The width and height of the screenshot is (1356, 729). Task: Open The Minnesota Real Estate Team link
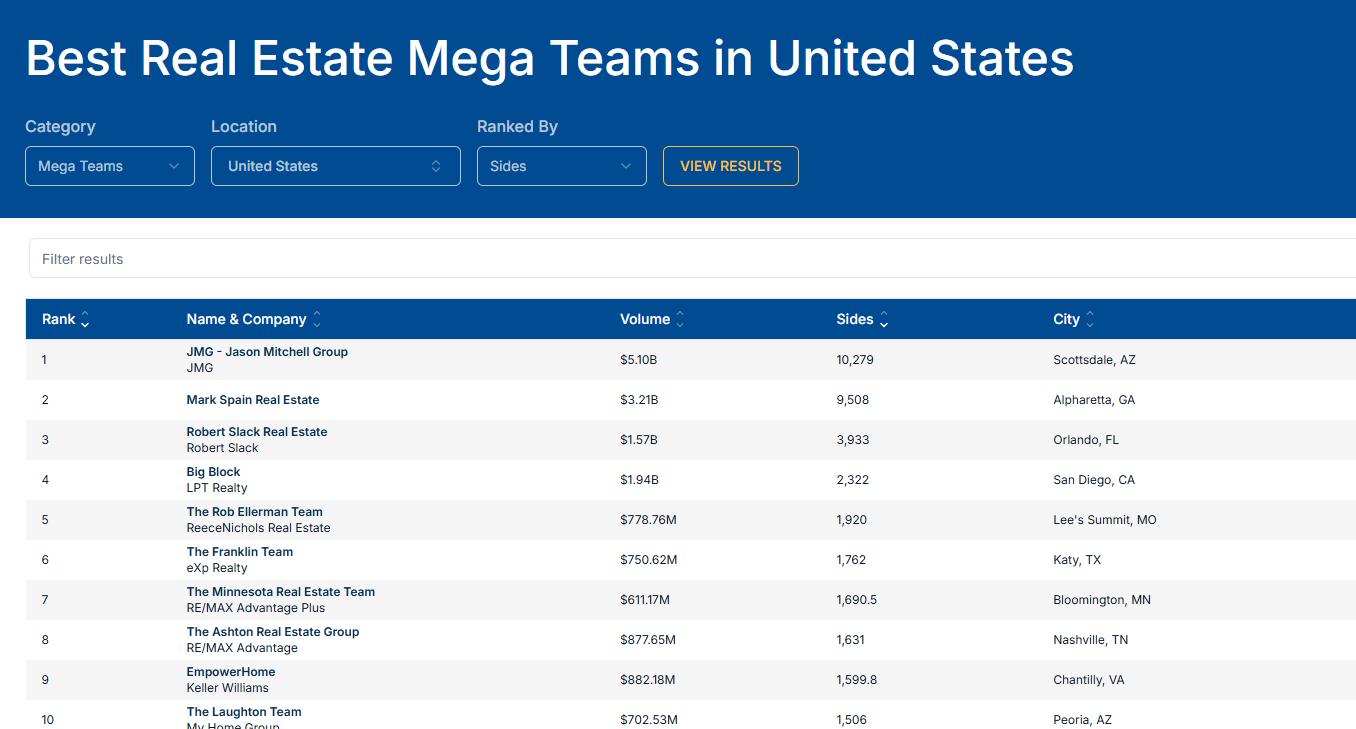[x=280, y=592]
